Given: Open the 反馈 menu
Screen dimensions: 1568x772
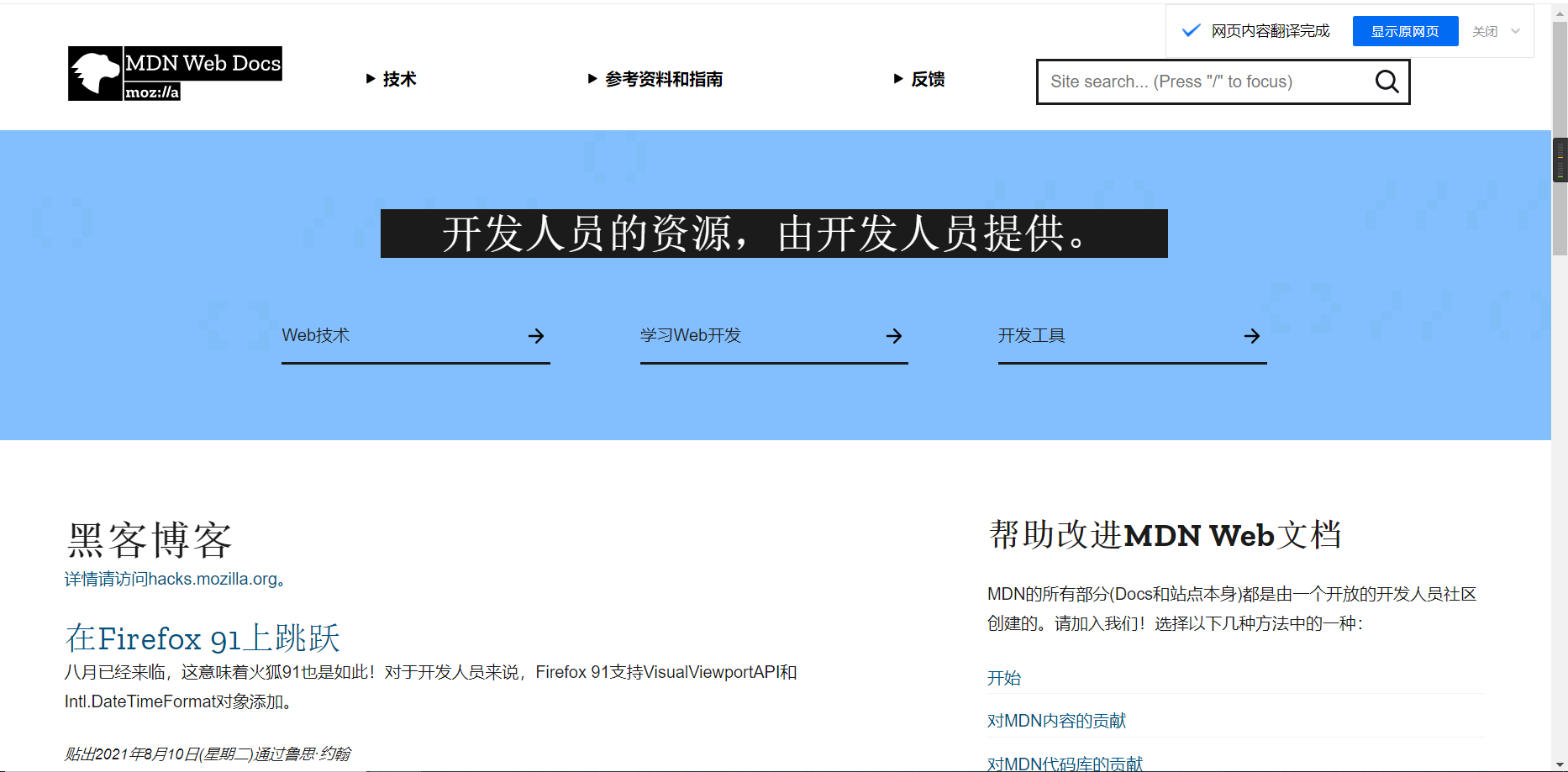Looking at the screenshot, I should 928,78.
